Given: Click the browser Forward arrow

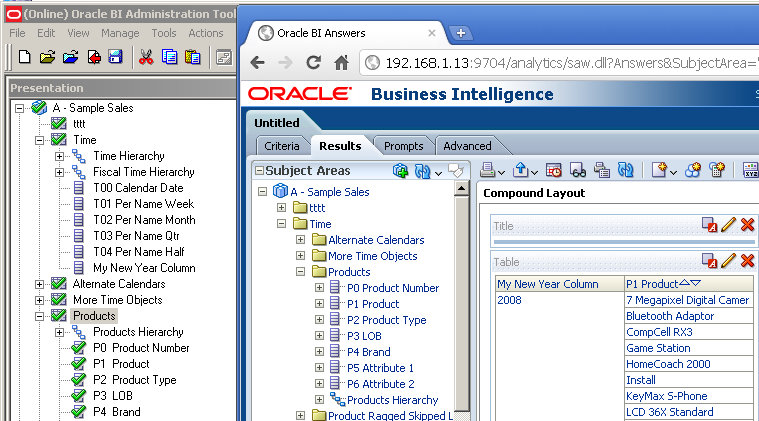Looking at the screenshot, I should [286, 62].
